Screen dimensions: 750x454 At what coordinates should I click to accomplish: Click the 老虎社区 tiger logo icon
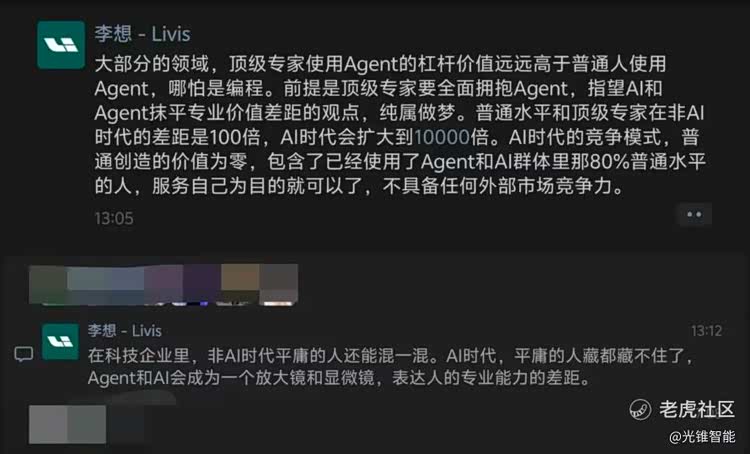(640, 410)
